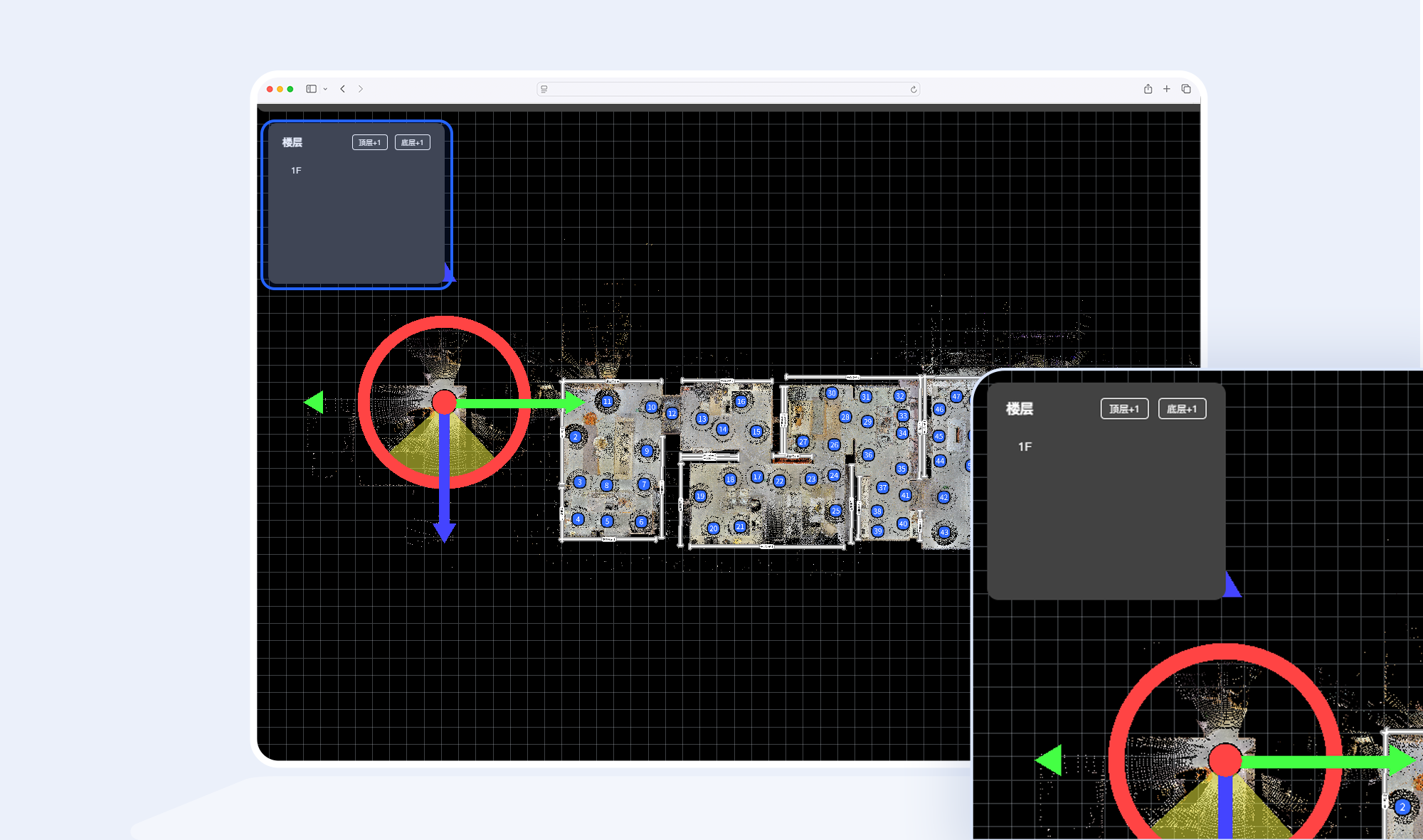Click the red center dot of main gizmo

pos(444,403)
